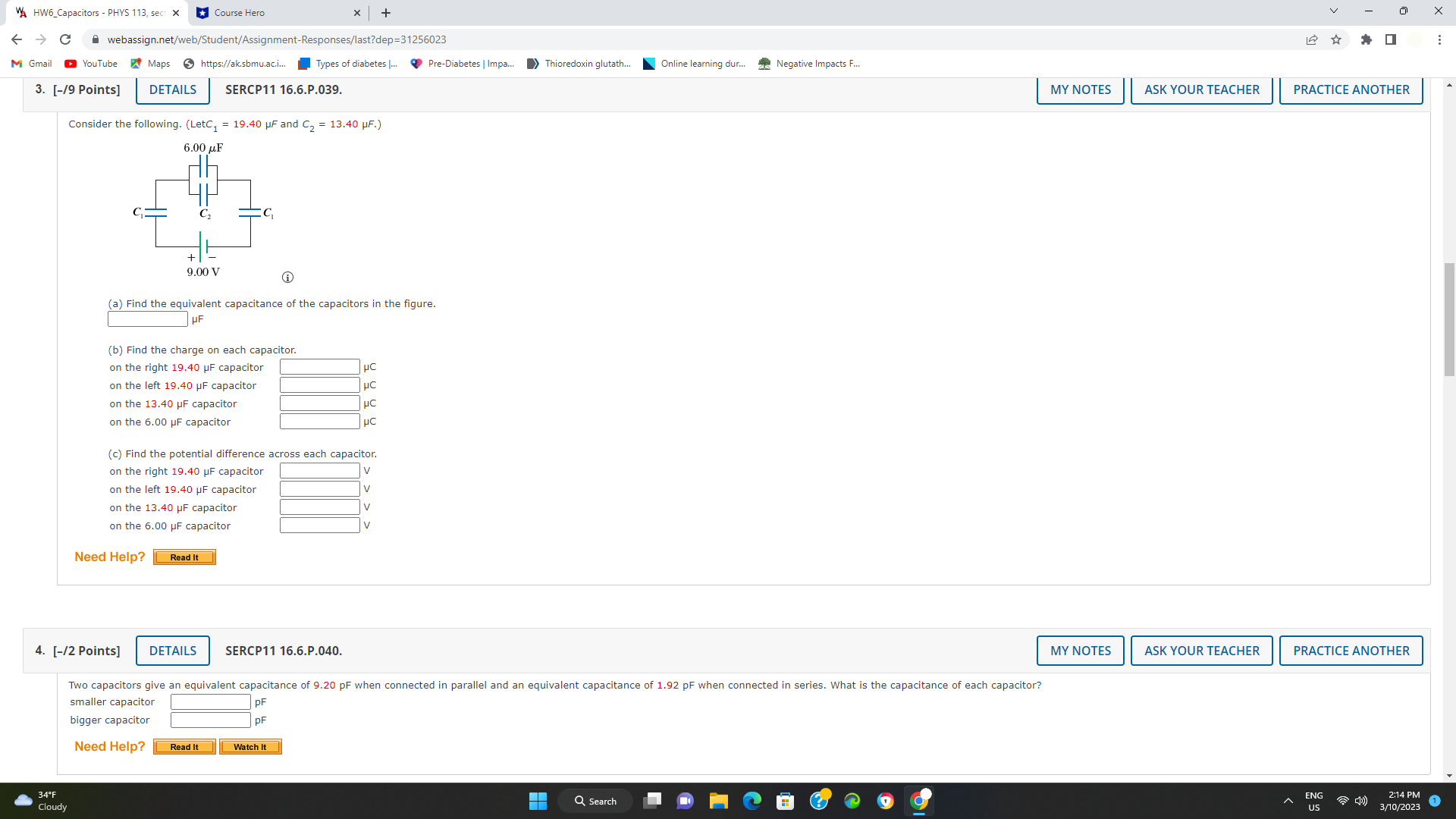Click ASK YOUR TEACHER for problem 3
Viewport: 1456px width, 819px height.
coord(1201,89)
